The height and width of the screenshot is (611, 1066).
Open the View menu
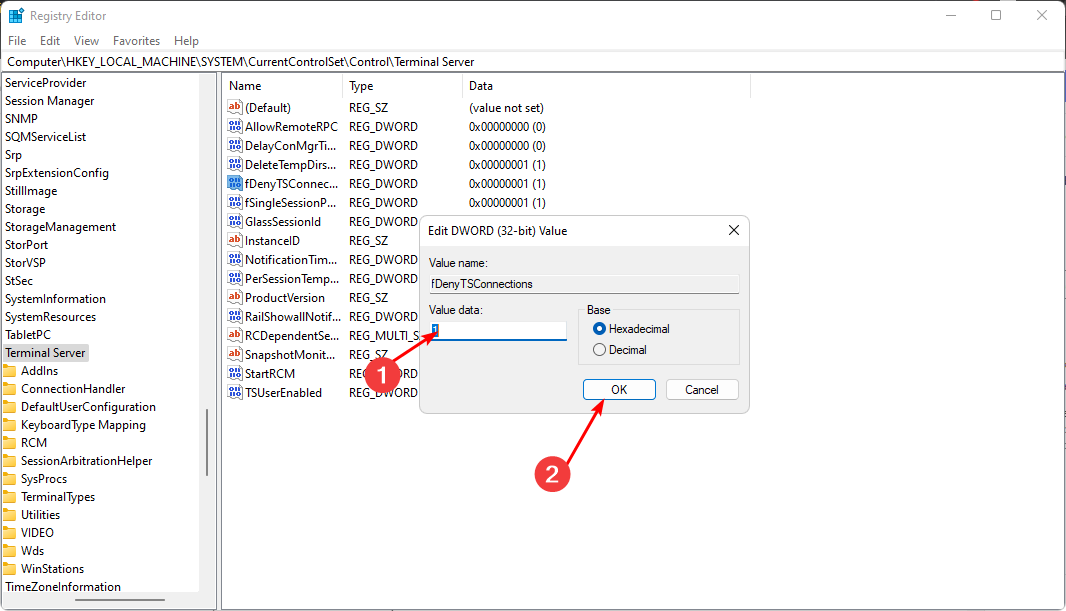coord(86,41)
